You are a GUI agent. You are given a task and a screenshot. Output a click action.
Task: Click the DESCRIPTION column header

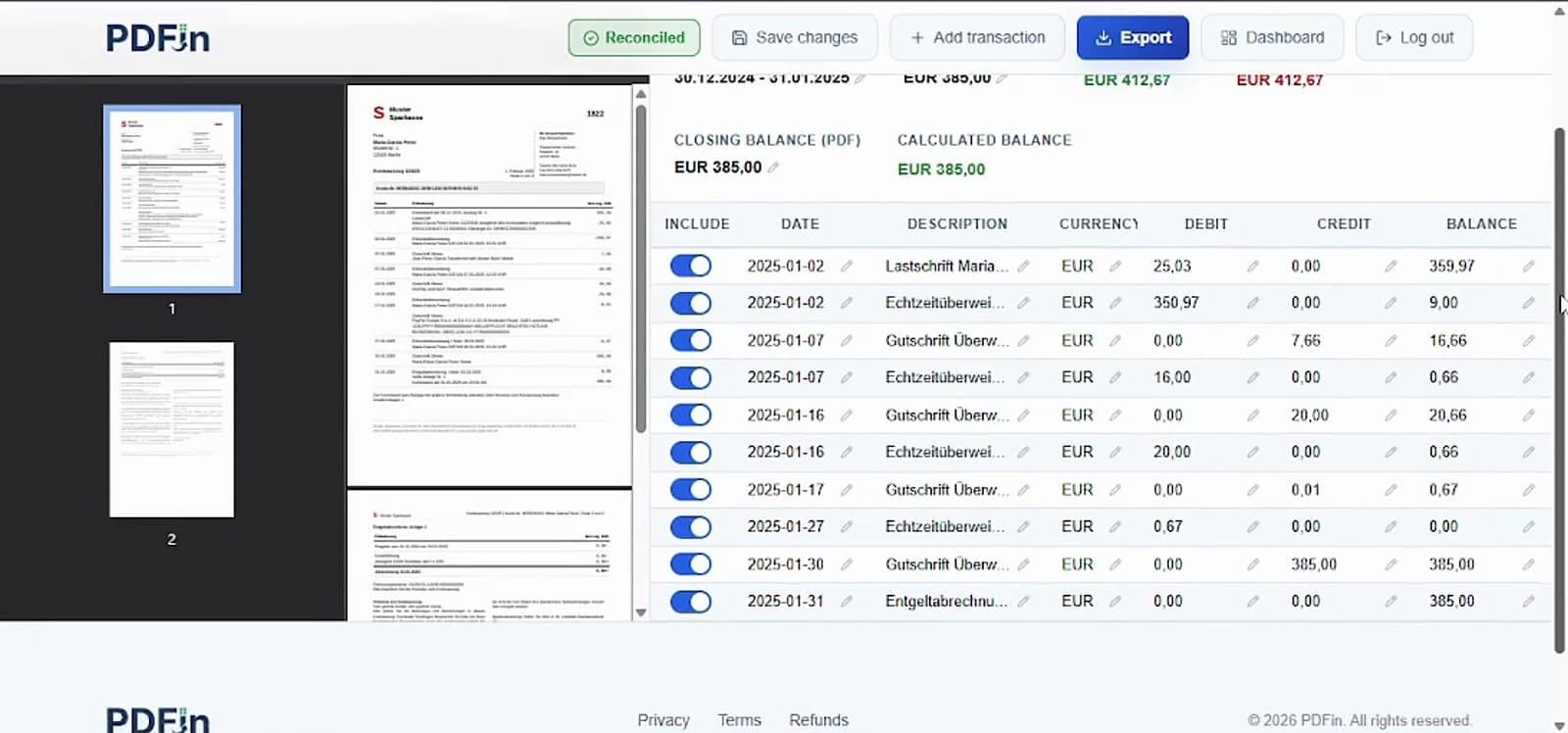point(957,224)
